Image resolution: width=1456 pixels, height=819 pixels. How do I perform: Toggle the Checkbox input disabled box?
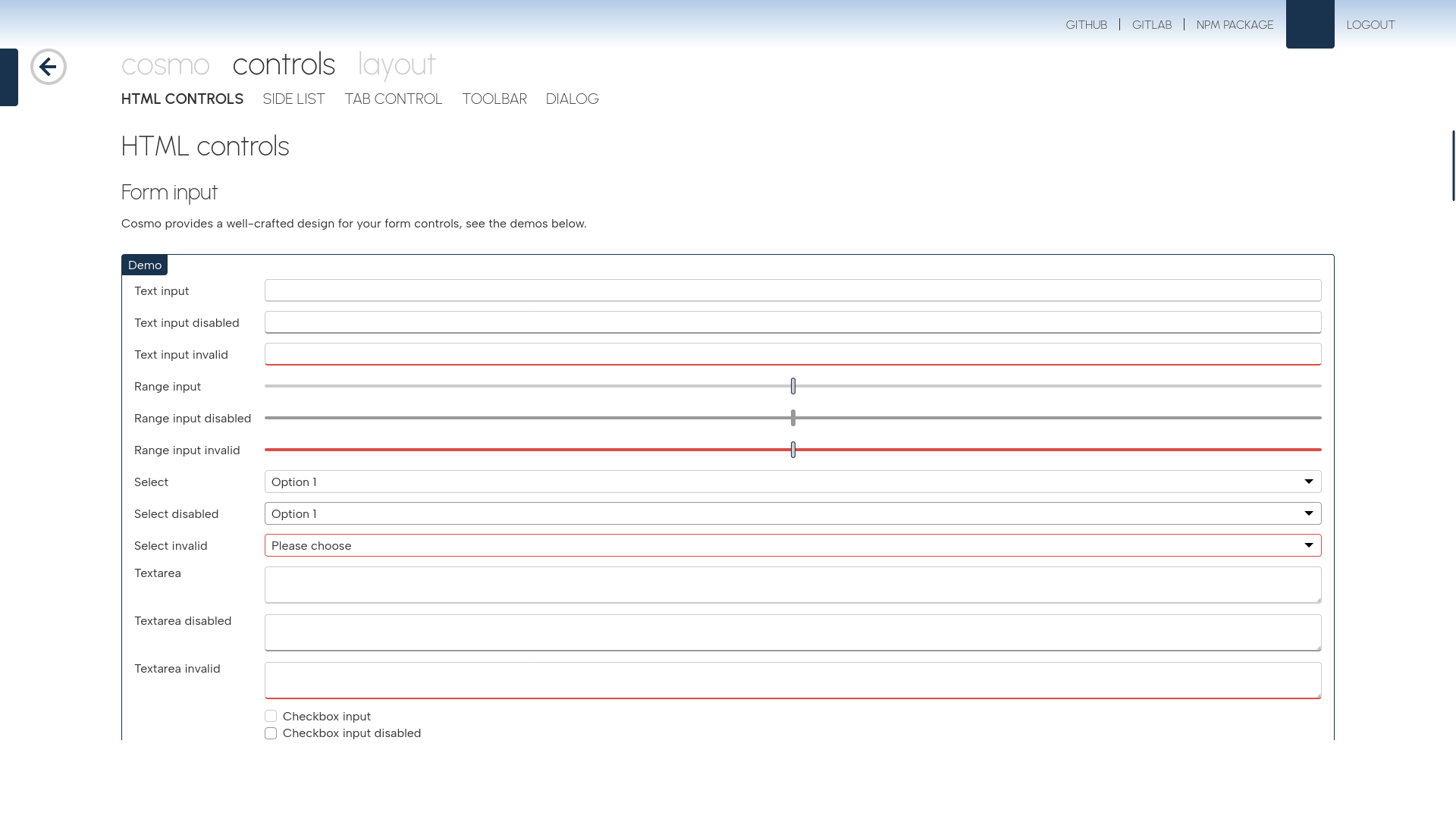pos(271,733)
